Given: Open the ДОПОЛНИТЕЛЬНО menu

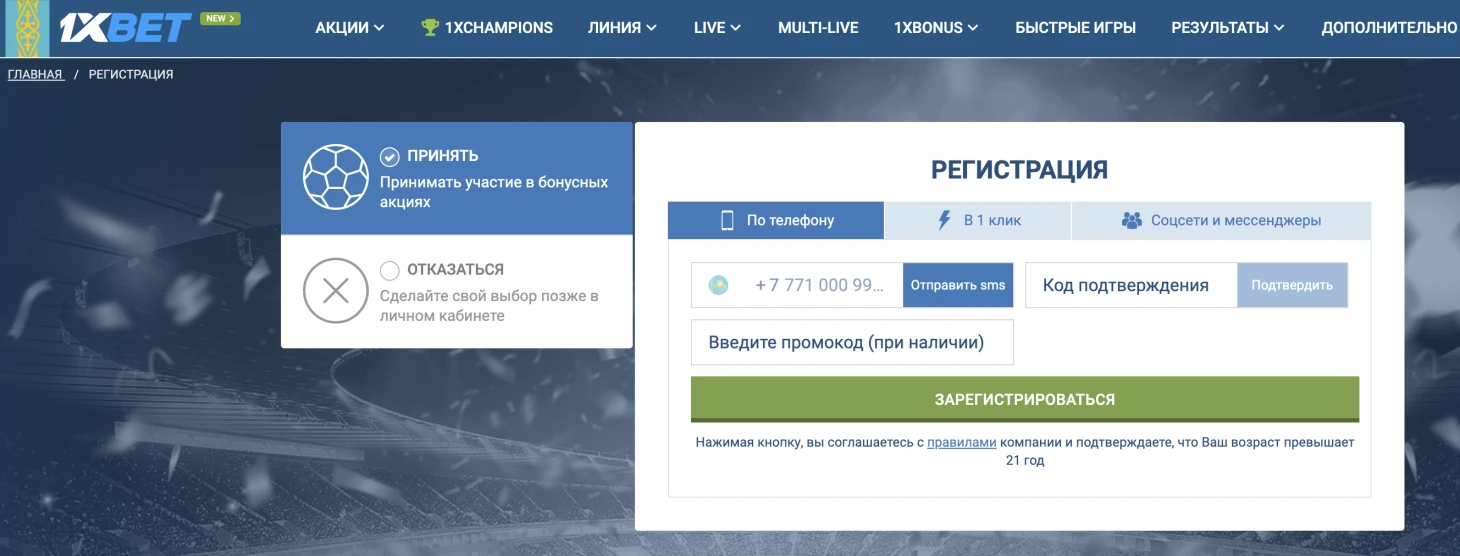Looking at the screenshot, I should coord(1390,28).
